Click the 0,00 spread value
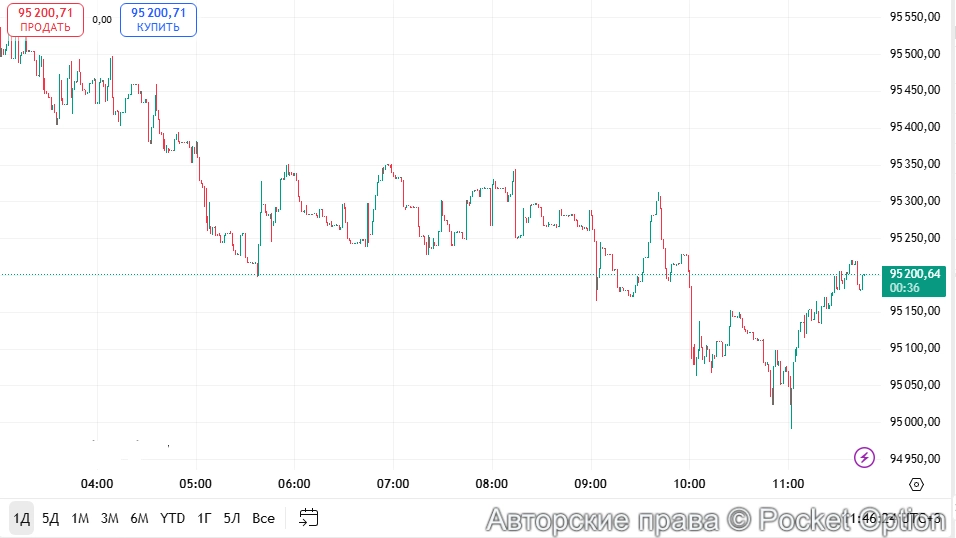The image size is (956, 538). tap(102, 19)
